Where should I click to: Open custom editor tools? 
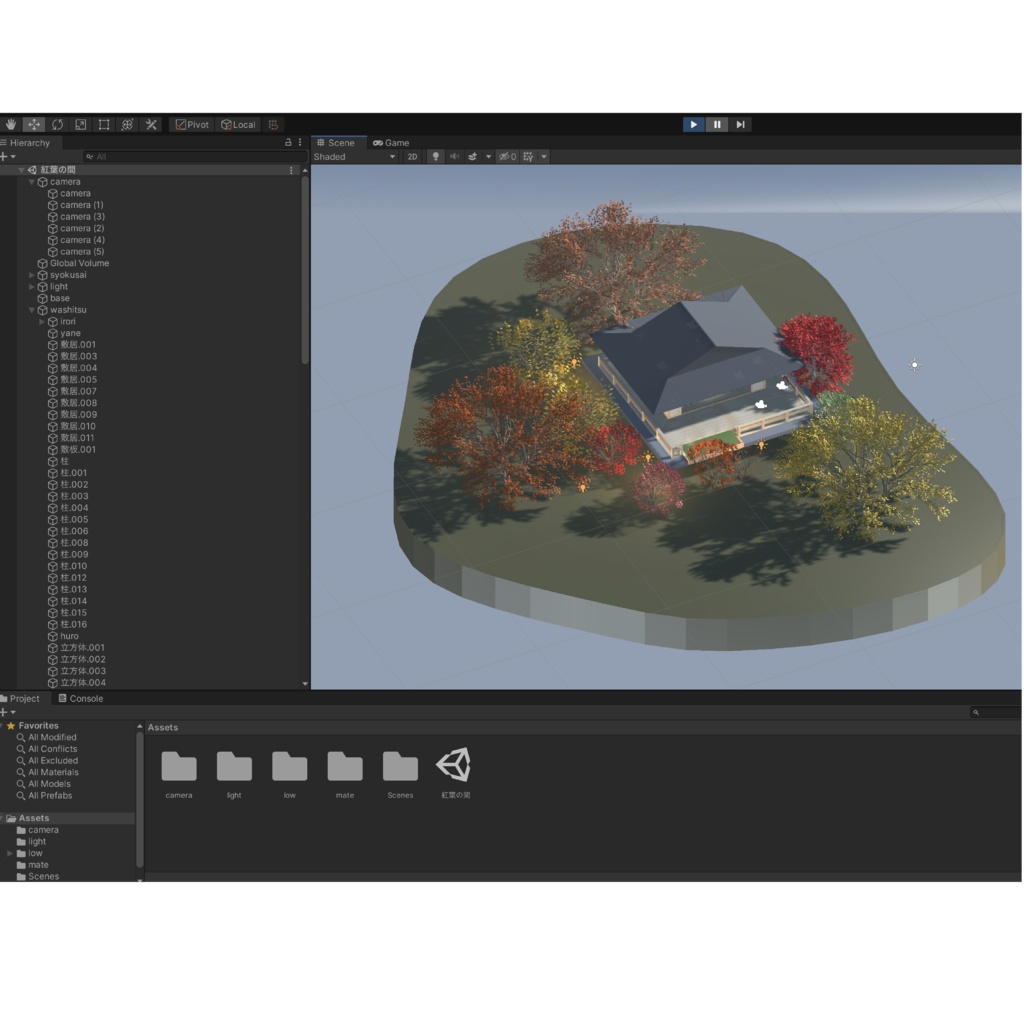tap(151, 124)
